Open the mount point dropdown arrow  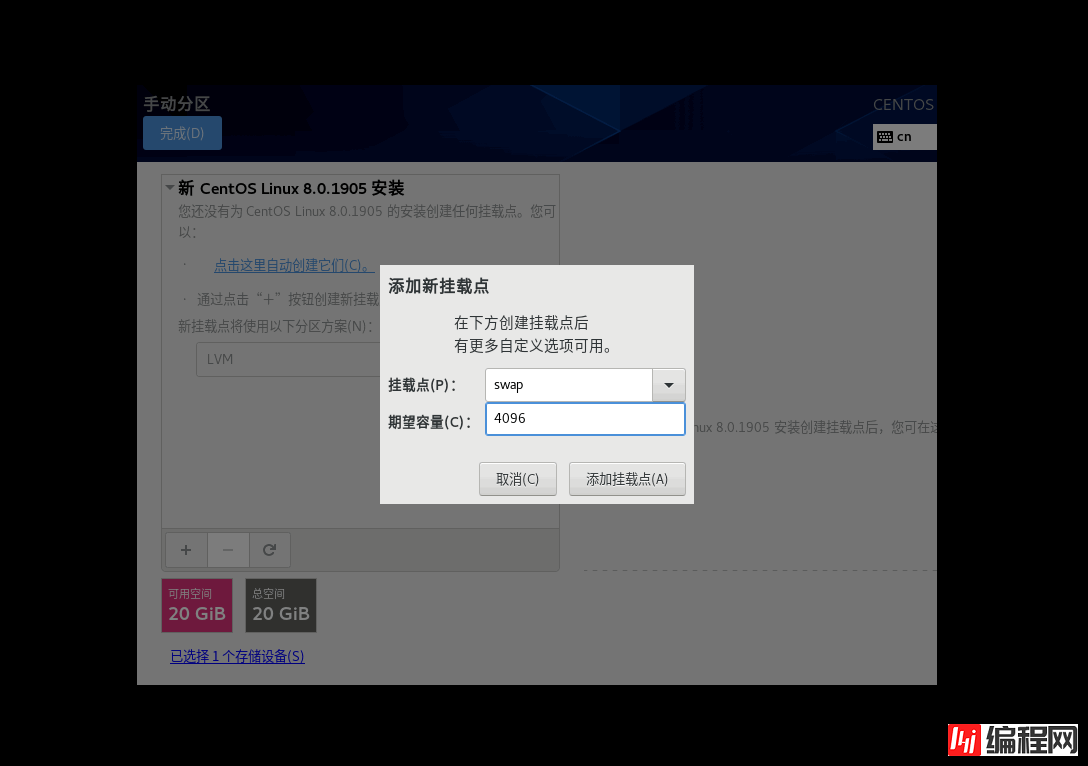(668, 385)
